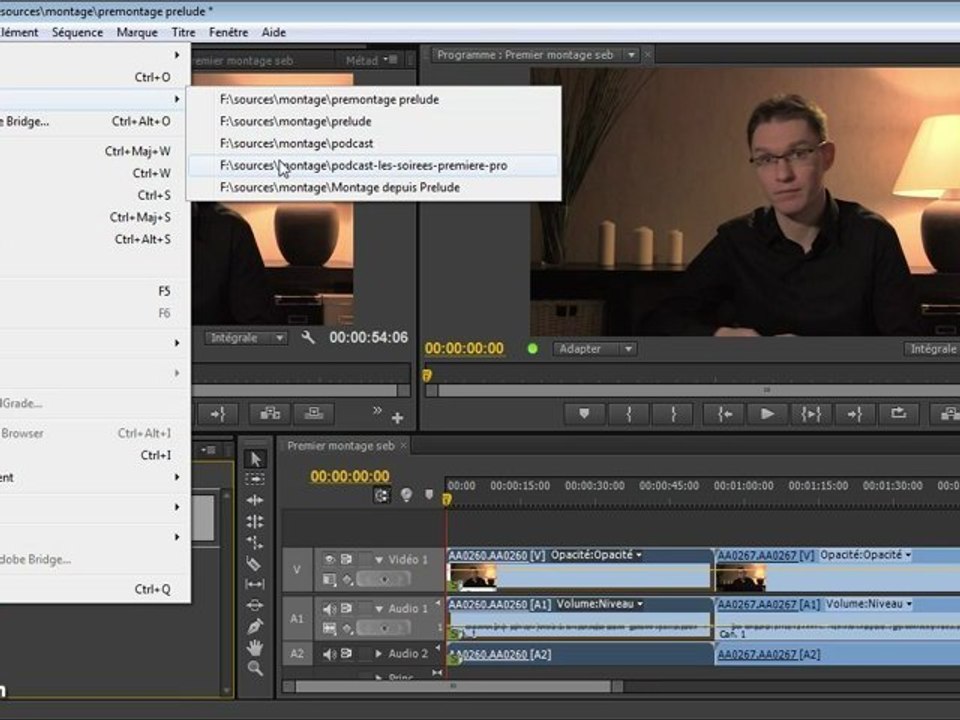
Task: Click the Program monitor timecode 00:00:00:00
Action: (x=464, y=348)
